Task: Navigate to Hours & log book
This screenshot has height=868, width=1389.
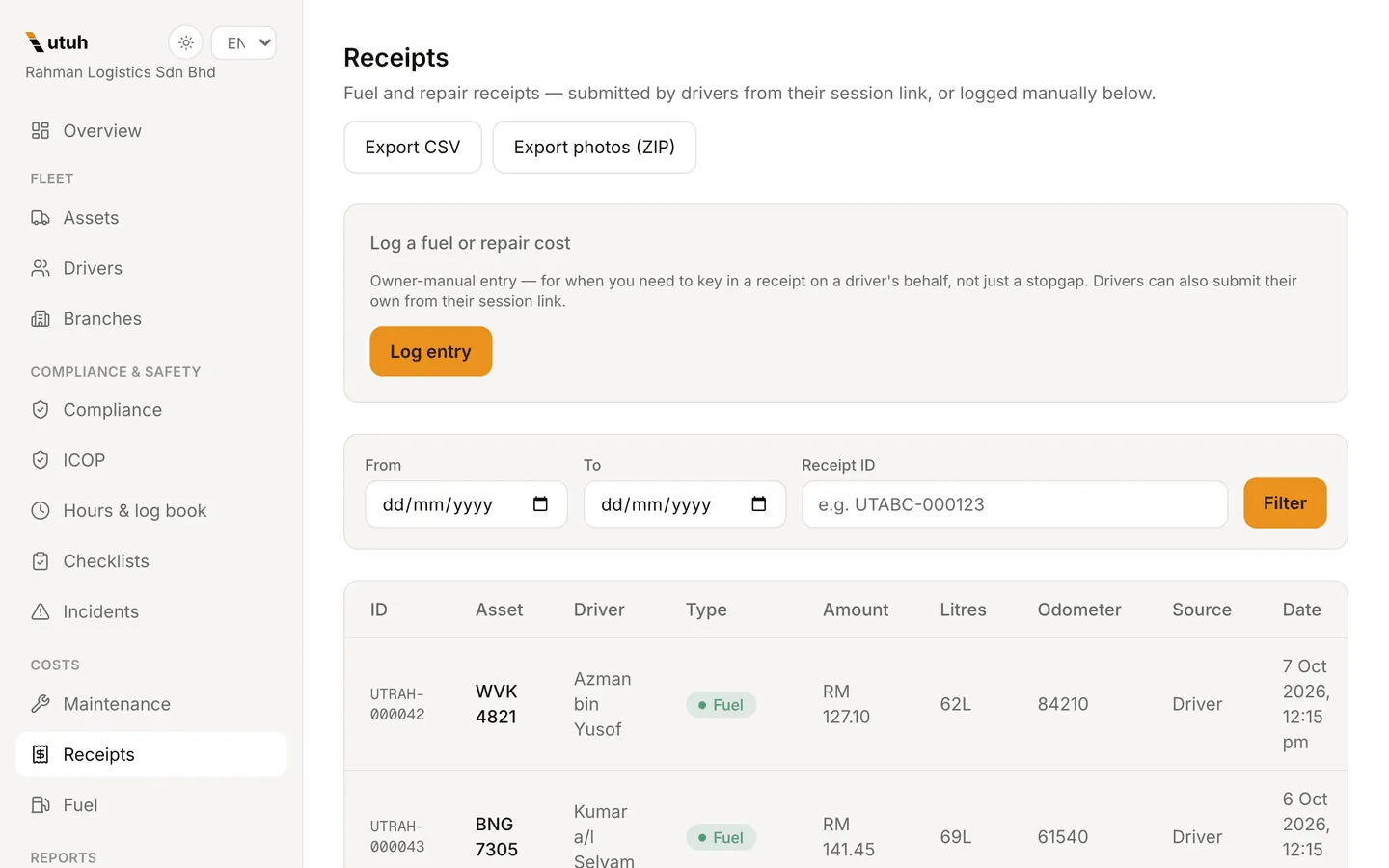Action: [151, 510]
